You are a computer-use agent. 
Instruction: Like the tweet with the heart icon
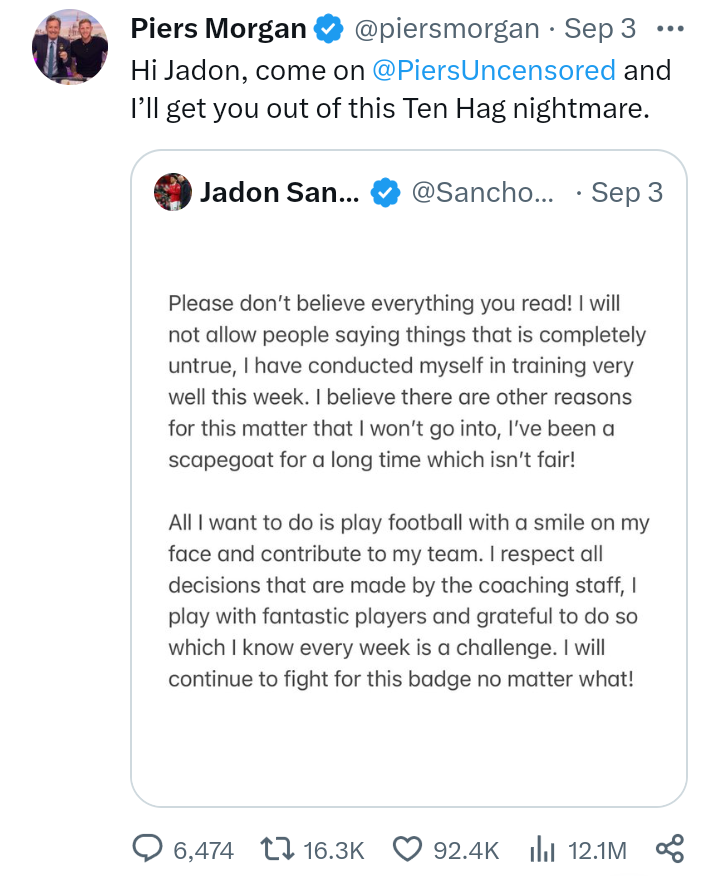click(x=407, y=849)
